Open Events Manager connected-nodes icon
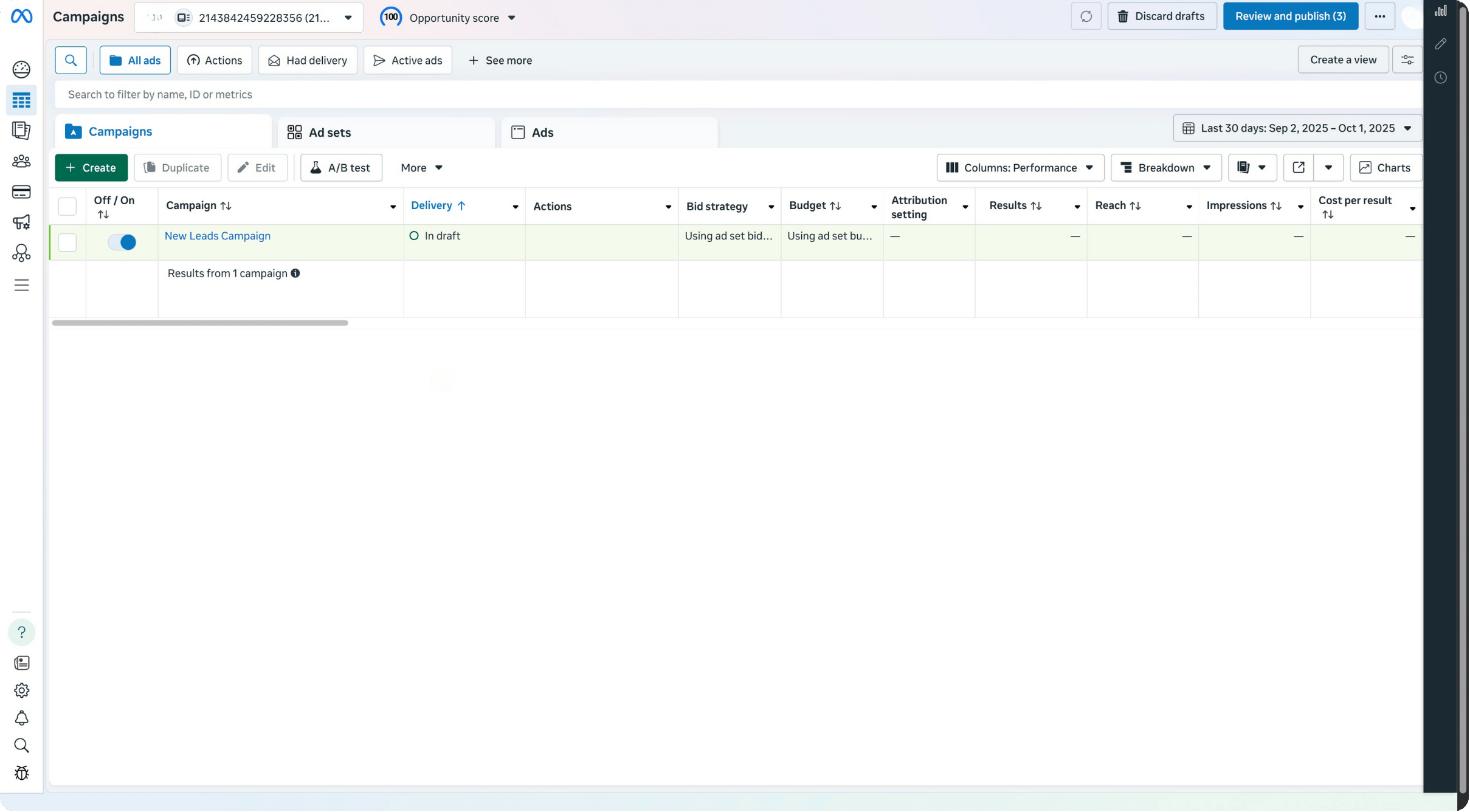This screenshot has width=1470, height=812. pyautogui.click(x=21, y=253)
